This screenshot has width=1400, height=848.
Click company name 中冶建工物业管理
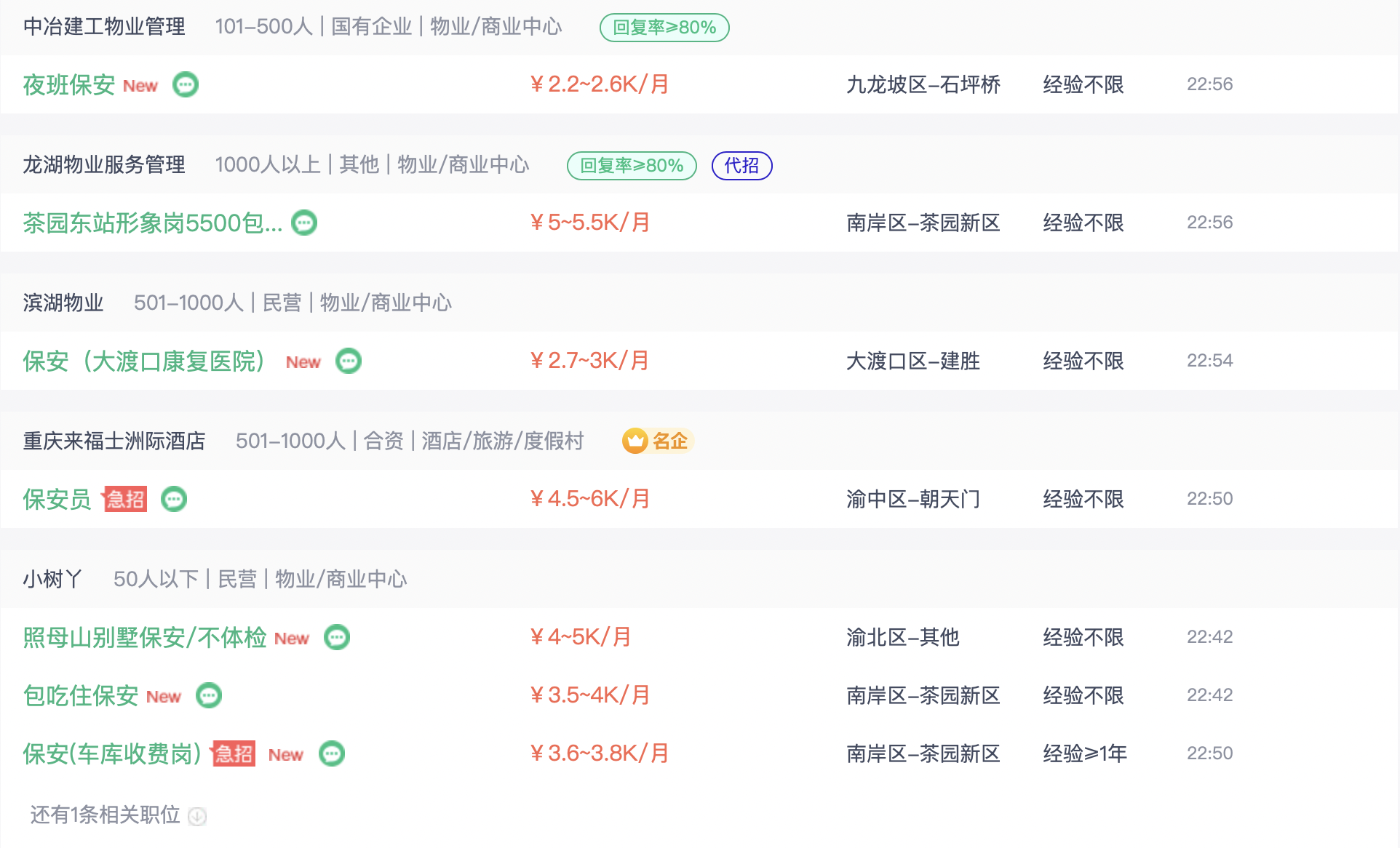tap(104, 27)
